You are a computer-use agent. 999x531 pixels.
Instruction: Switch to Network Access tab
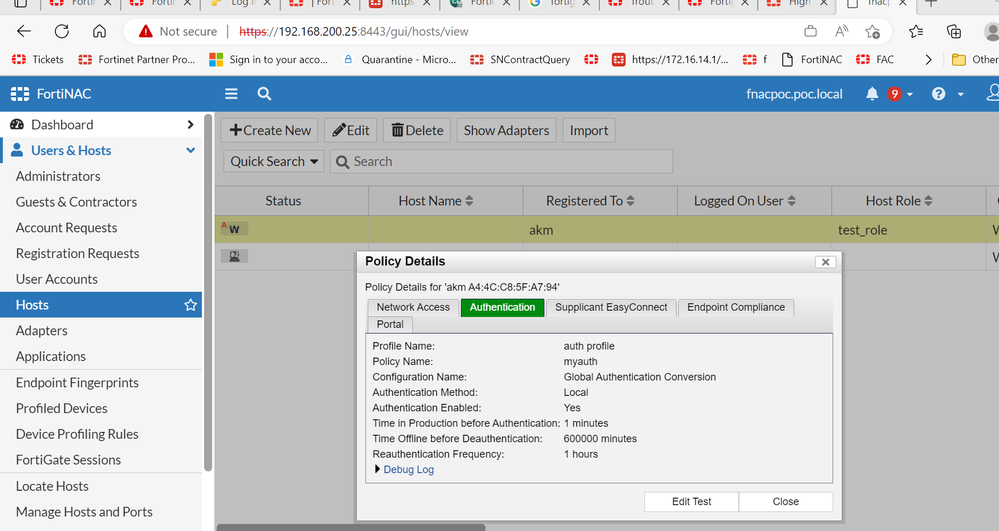(413, 307)
